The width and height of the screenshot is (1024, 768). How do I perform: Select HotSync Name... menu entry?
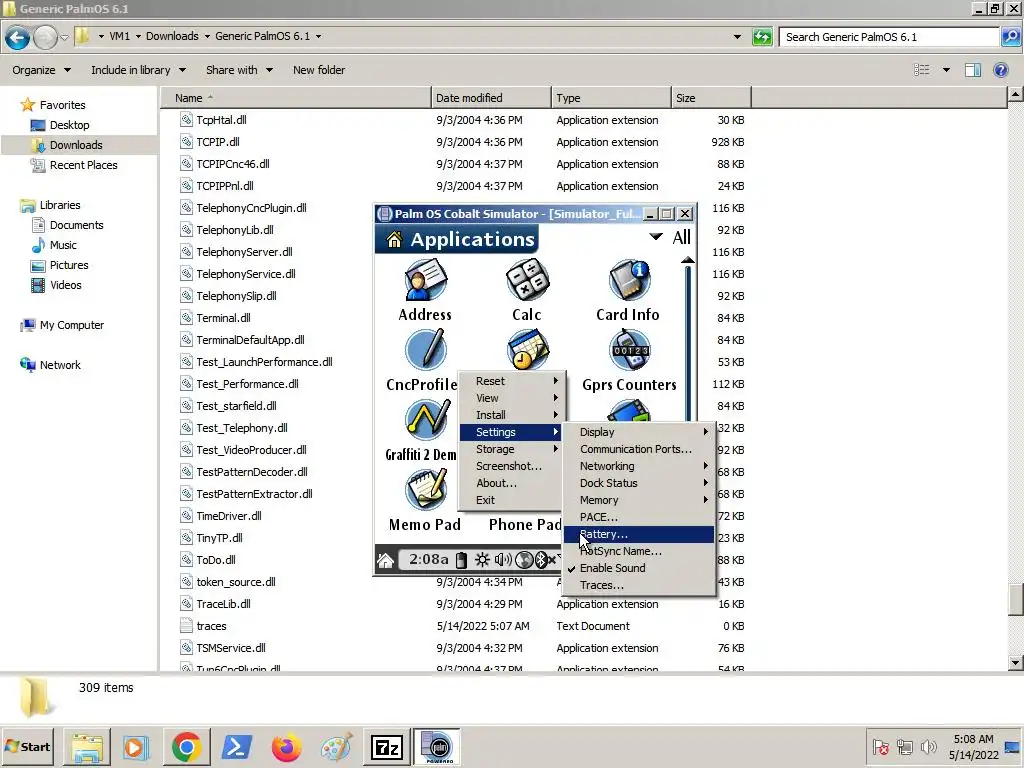pyautogui.click(x=639, y=551)
